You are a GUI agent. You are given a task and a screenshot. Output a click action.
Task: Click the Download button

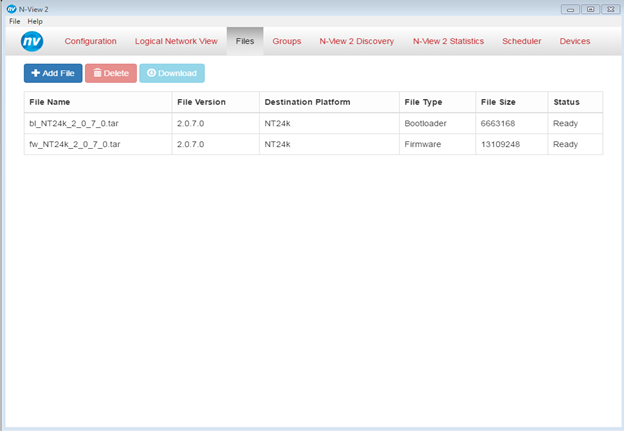click(172, 73)
